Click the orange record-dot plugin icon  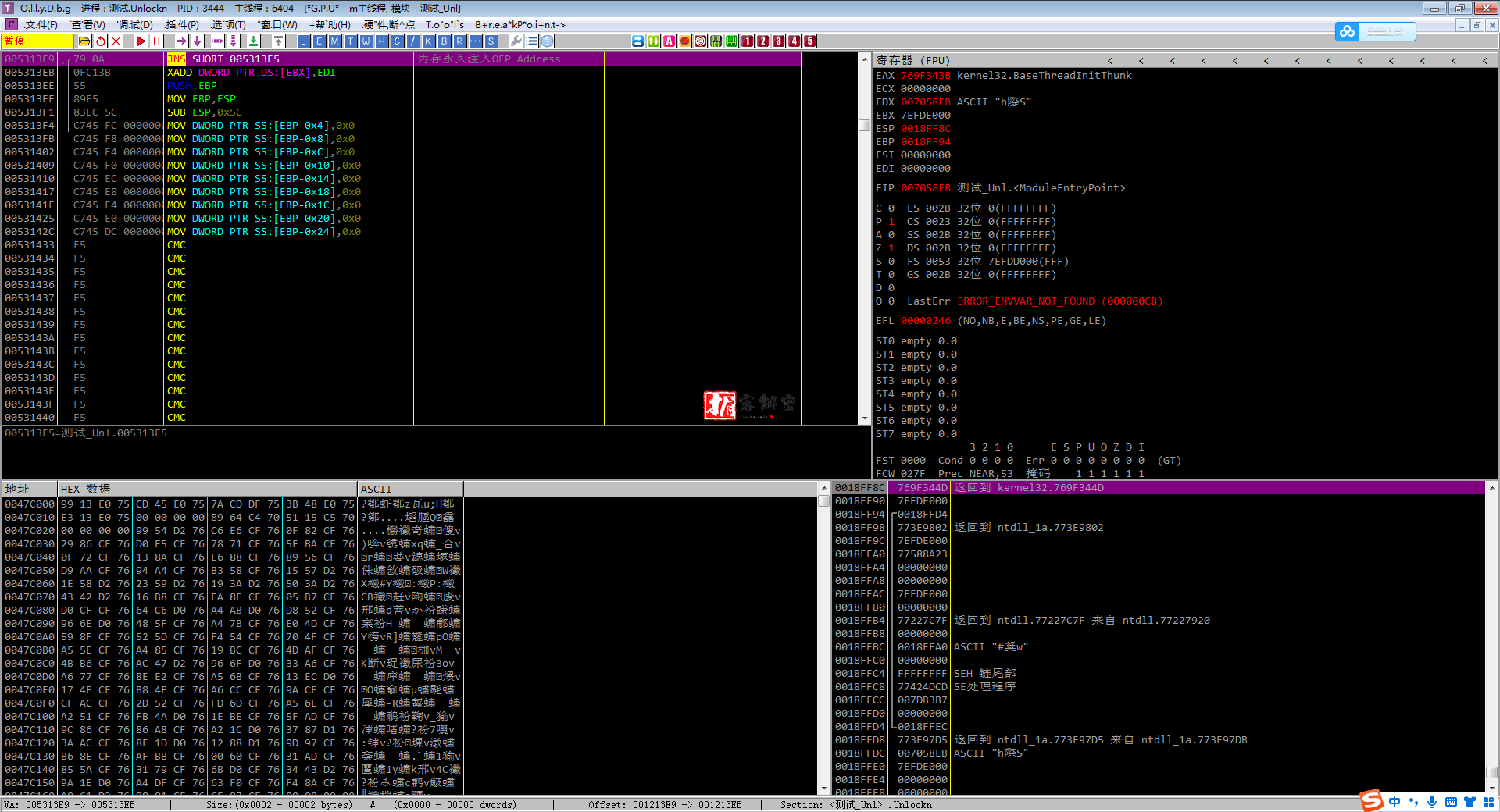pyautogui.click(x=685, y=41)
